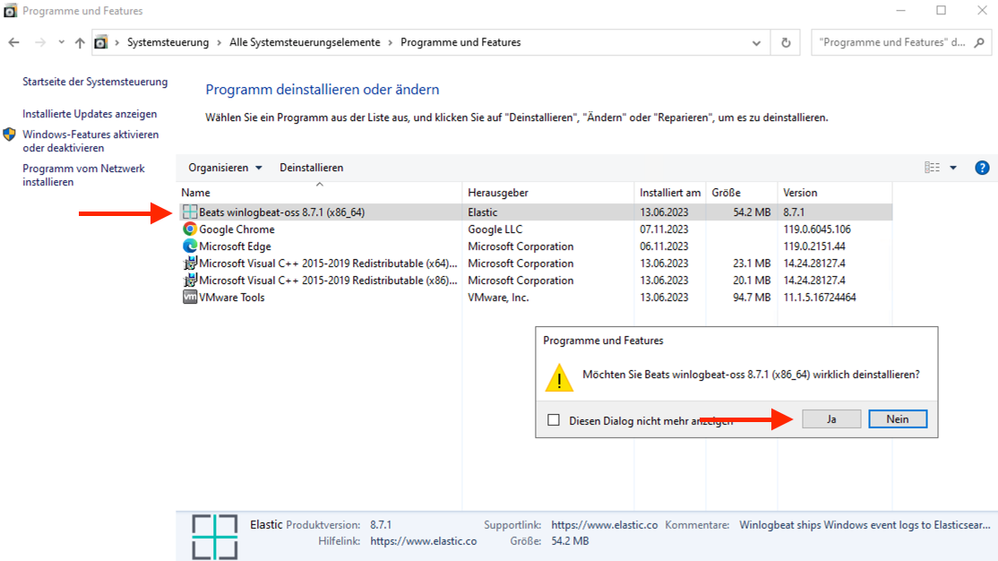Go forward with the forward arrow

(40, 42)
